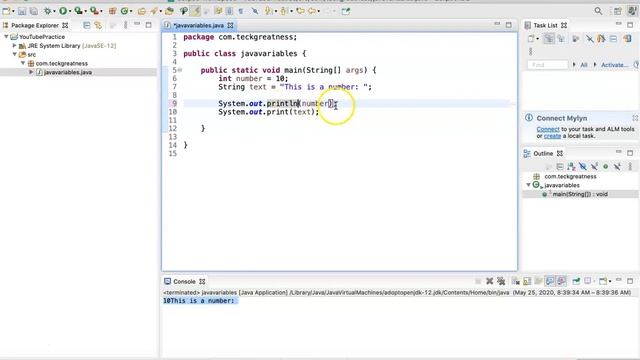Image resolution: width=640 pixels, height=360 pixels.
Task: Select the Console view tab
Action: 184,282
